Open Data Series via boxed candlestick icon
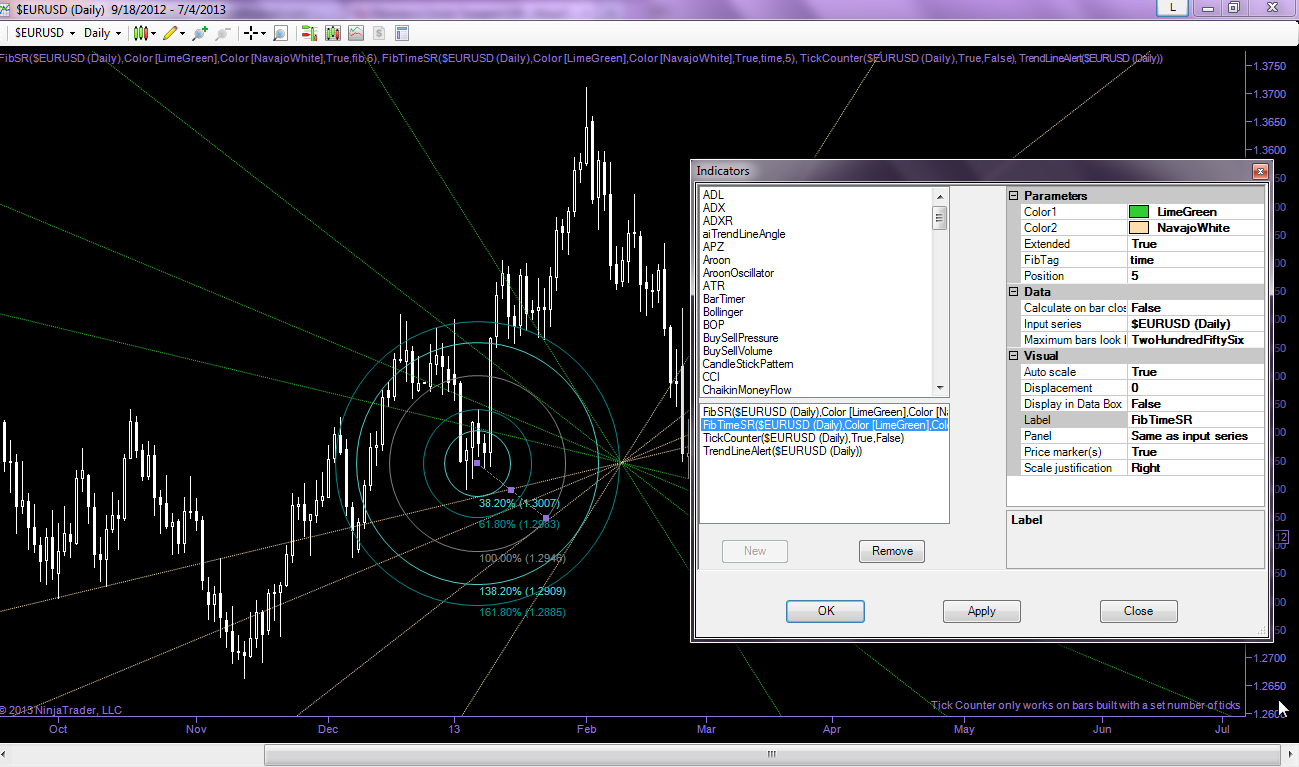1299x767 pixels. point(332,33)
